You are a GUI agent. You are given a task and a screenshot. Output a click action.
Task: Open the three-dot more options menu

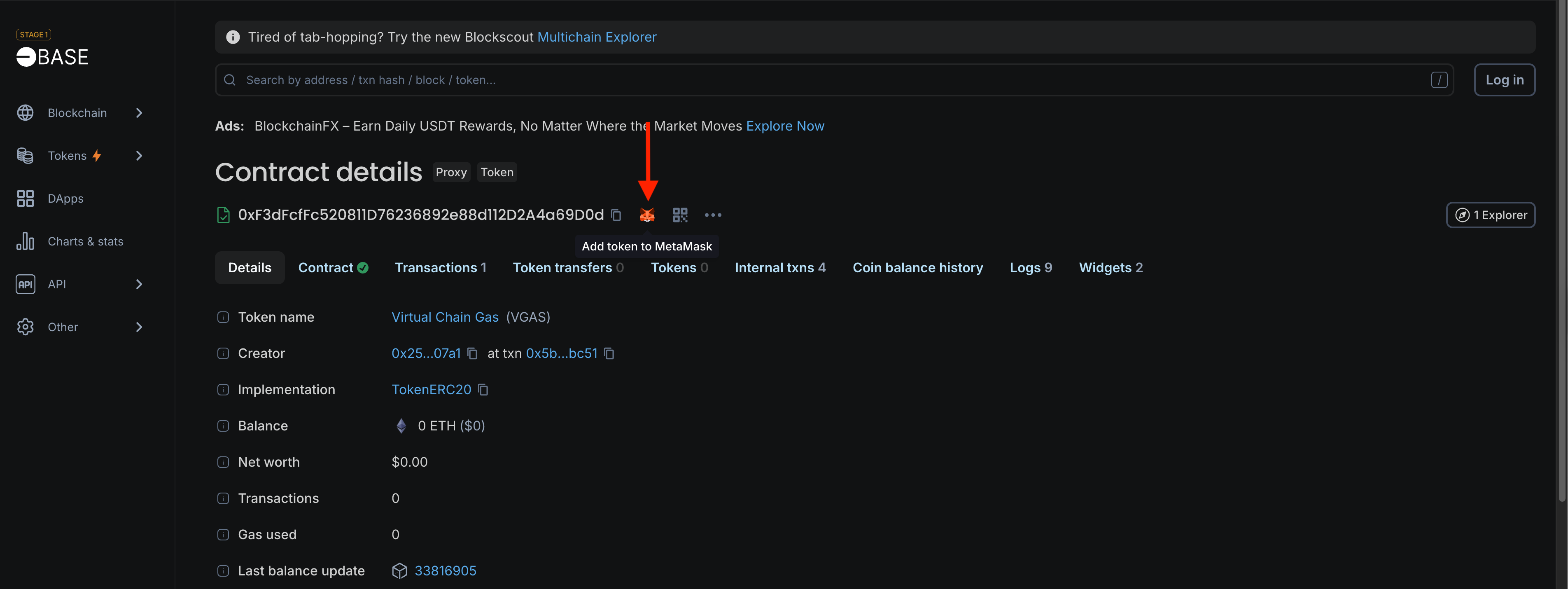pos(713,215)
